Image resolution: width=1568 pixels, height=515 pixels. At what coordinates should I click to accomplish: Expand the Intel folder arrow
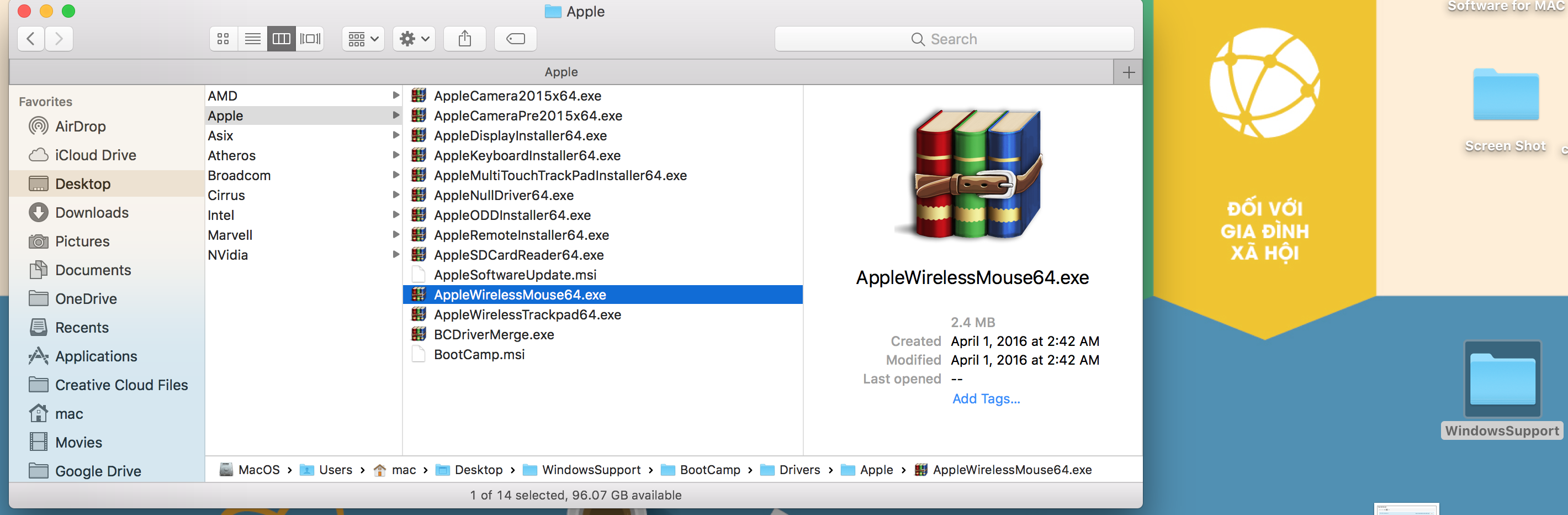pos(396,214)
